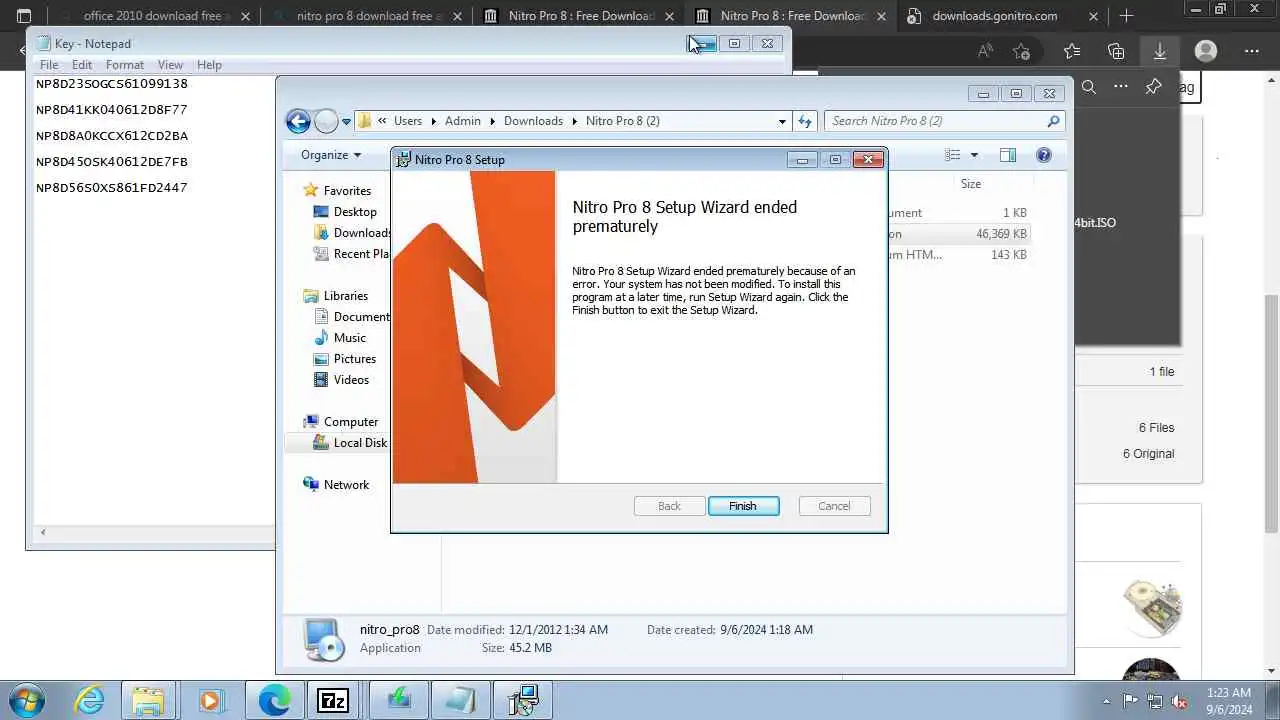The width and height of the screenshot is (1280, 720).
Task: Open the Videos library
Action: pos(351,380)
